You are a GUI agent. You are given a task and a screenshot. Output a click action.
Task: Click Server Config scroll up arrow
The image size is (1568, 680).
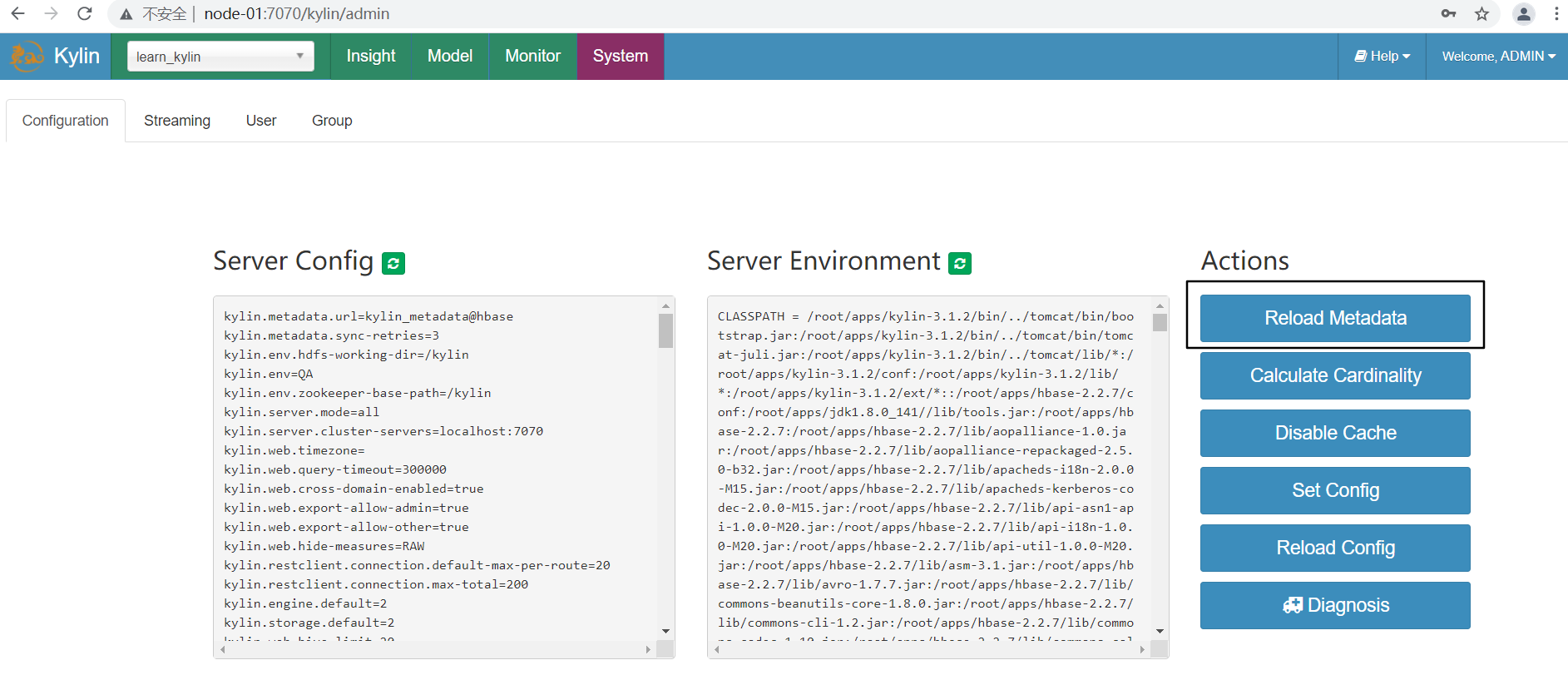coord(665,305)
